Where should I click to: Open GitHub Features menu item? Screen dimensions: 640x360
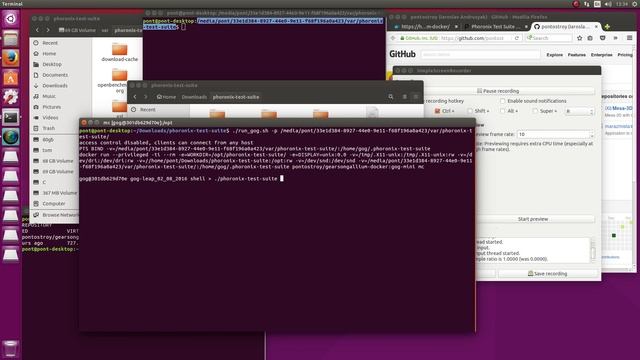pyautogui.click(x=576, y=55)
